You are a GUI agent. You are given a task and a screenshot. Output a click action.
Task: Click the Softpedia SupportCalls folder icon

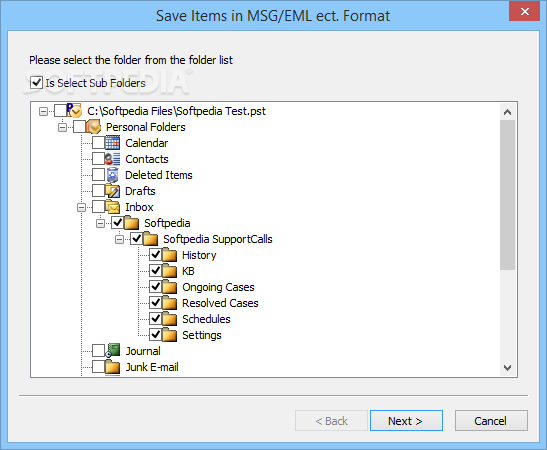tap(150, 239)
